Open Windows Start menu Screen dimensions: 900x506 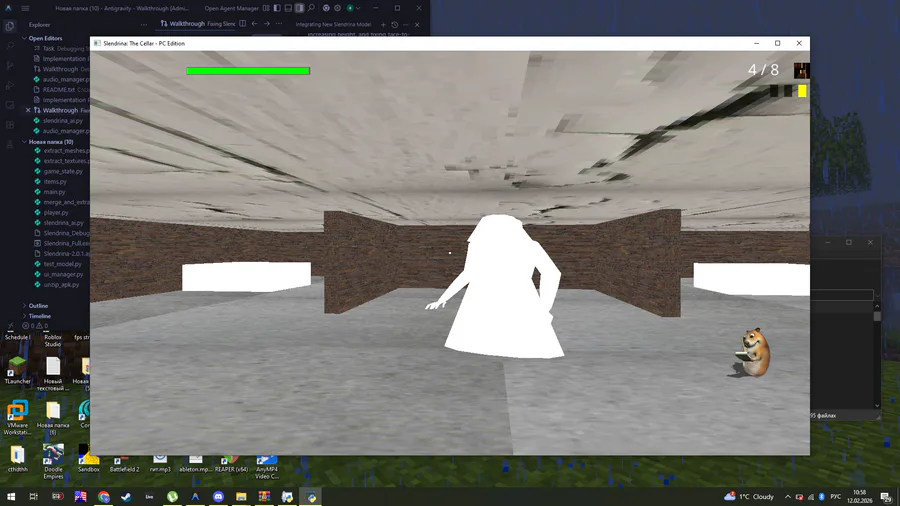(x=11, y=496)
